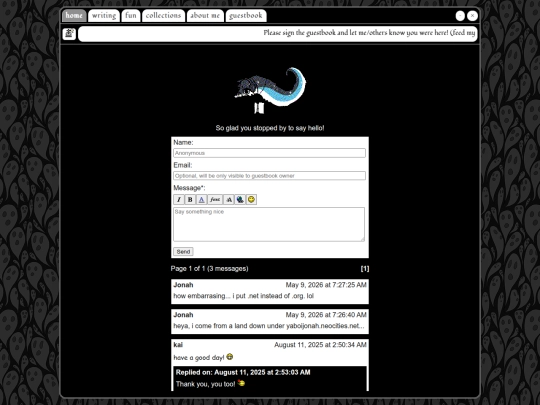
Task: Insert a link using the globe icon
Action: point(240,199)
